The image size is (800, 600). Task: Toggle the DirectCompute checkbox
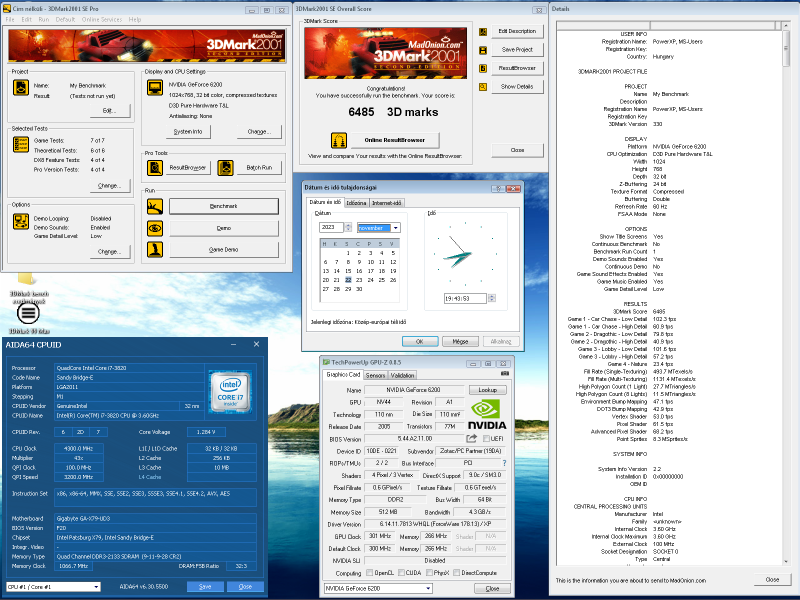(457, 572)
